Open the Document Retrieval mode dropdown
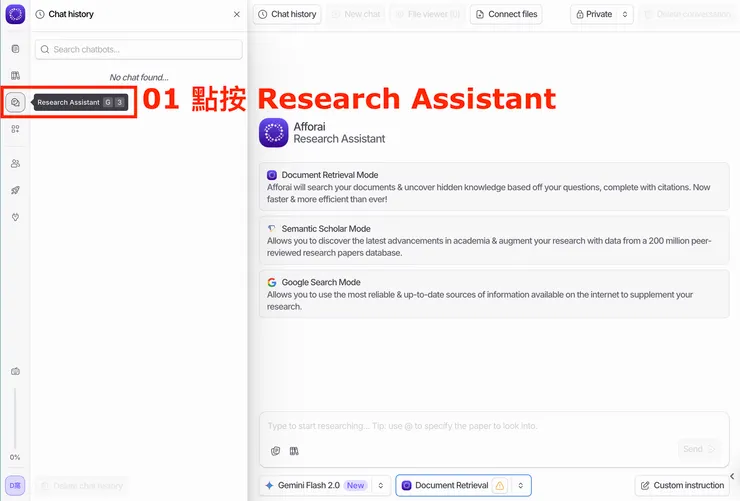This screenshot has width=740, height=501. tap(463, 485)
